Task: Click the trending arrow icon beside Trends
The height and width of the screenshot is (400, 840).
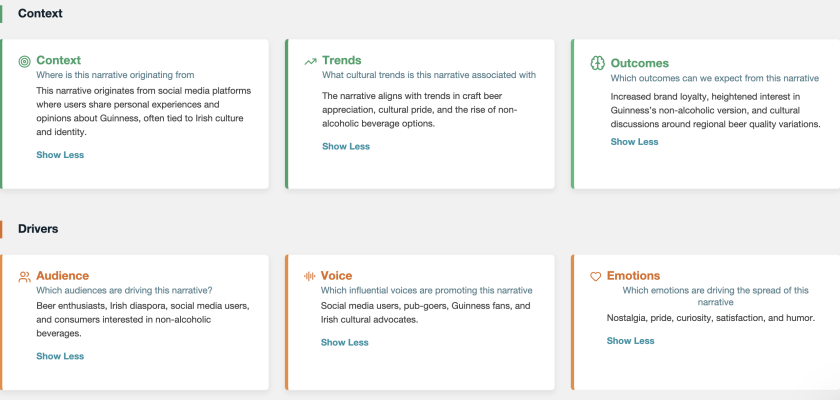Action: (311, 61)
